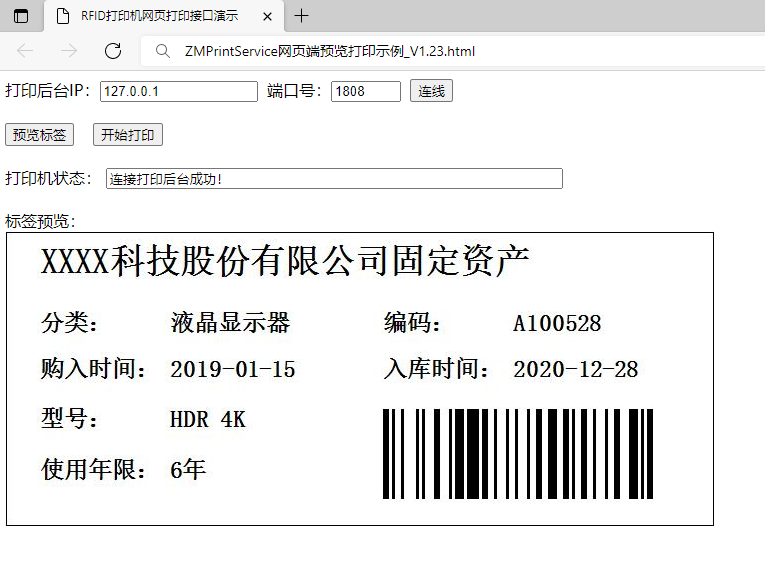
Task: Click the 打印机状态 label
Action: coord(48,178)
